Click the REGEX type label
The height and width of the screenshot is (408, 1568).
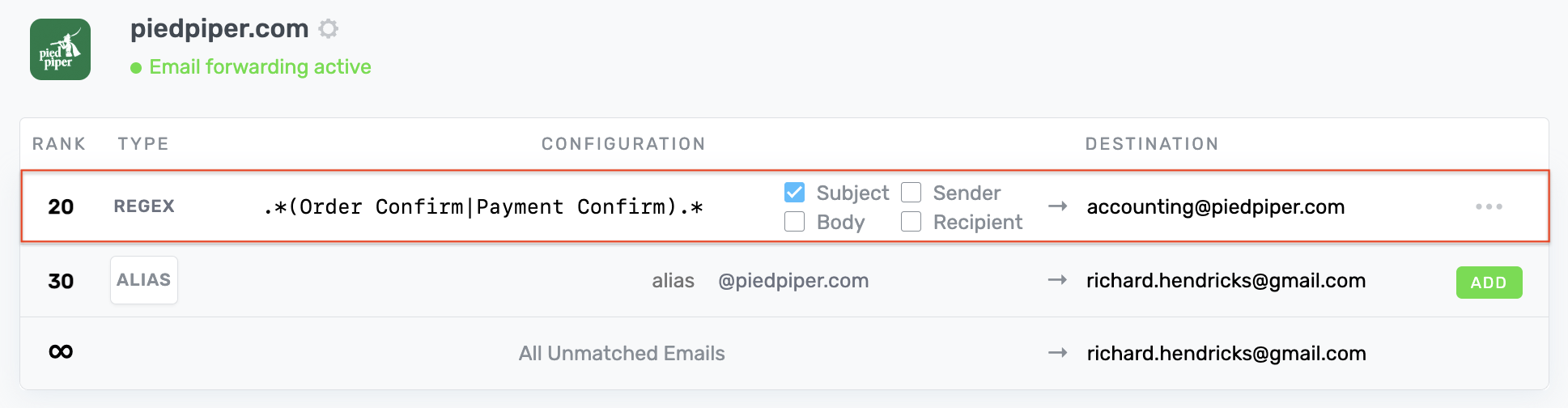[x=144, y=206]
